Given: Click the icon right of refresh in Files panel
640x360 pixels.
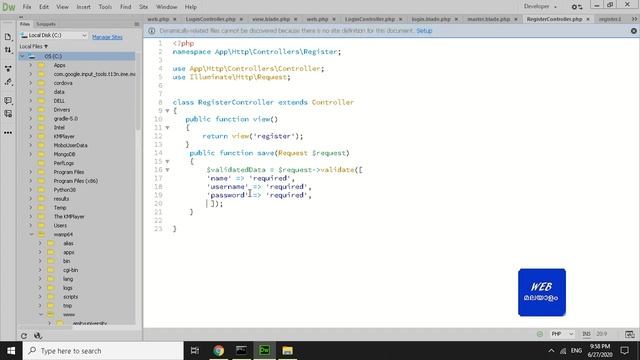Looking at the screenshot, I should [38, 336].
